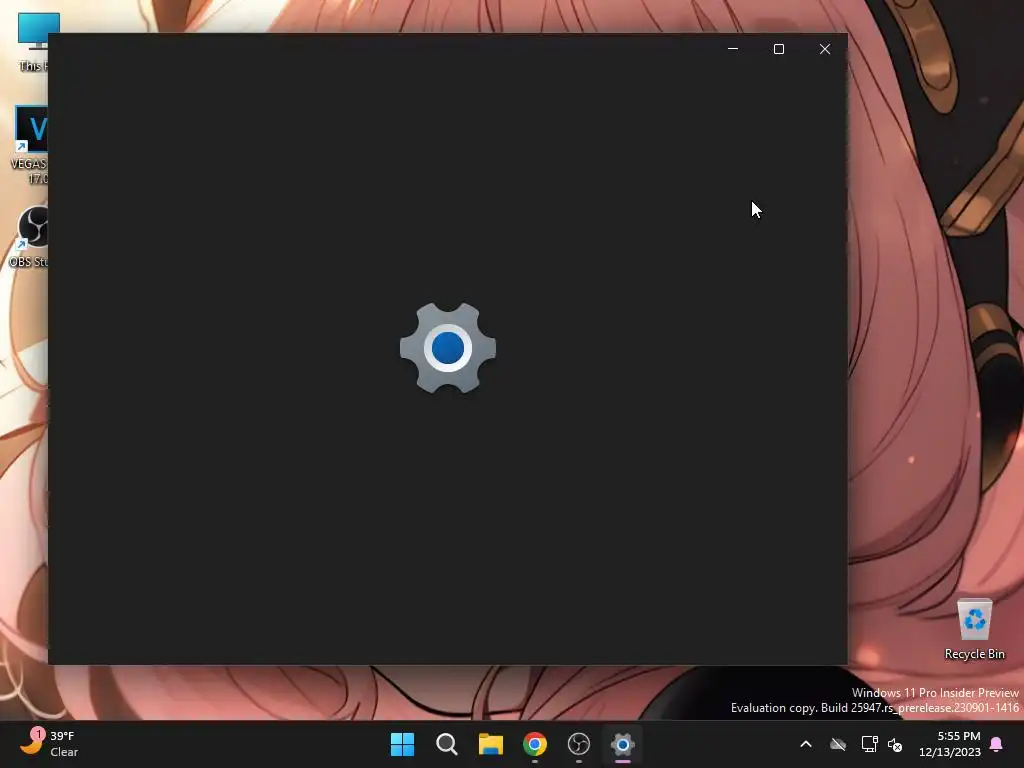This screenshot has height=768, width=1024.
Task: Open the network status tray icon
Action: click(869, 744)
